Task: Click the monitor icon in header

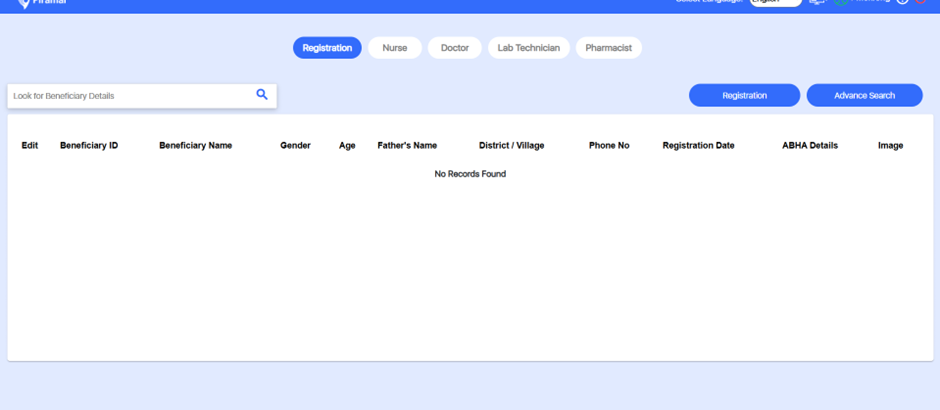Action: 817,2
